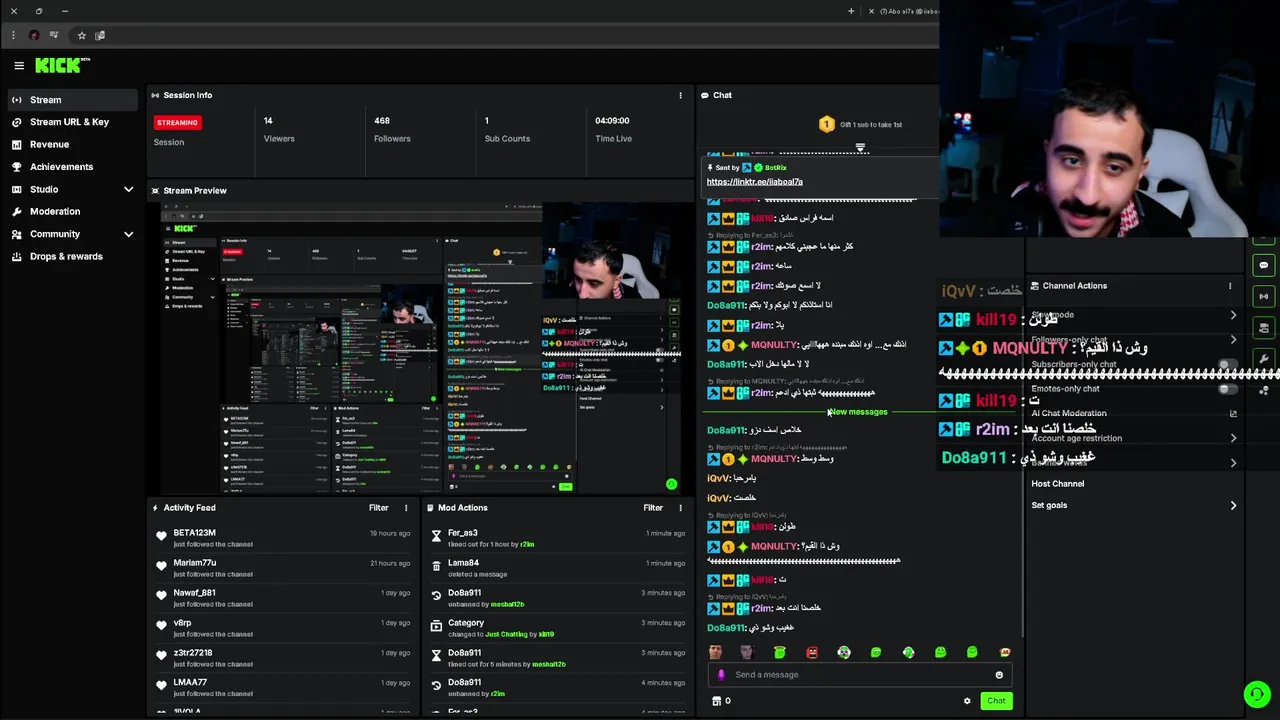1280x720 pixels.
Task: Open the linktr.ee link in chat
Action: [754, 182]
